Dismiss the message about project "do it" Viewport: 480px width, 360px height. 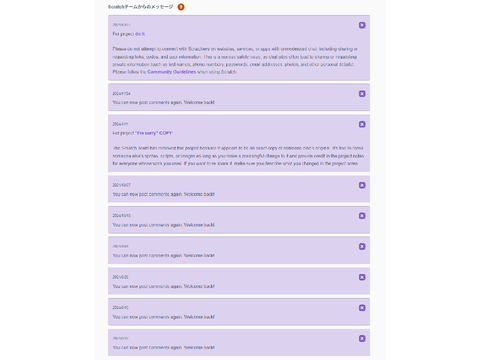(x=362, y=25)
